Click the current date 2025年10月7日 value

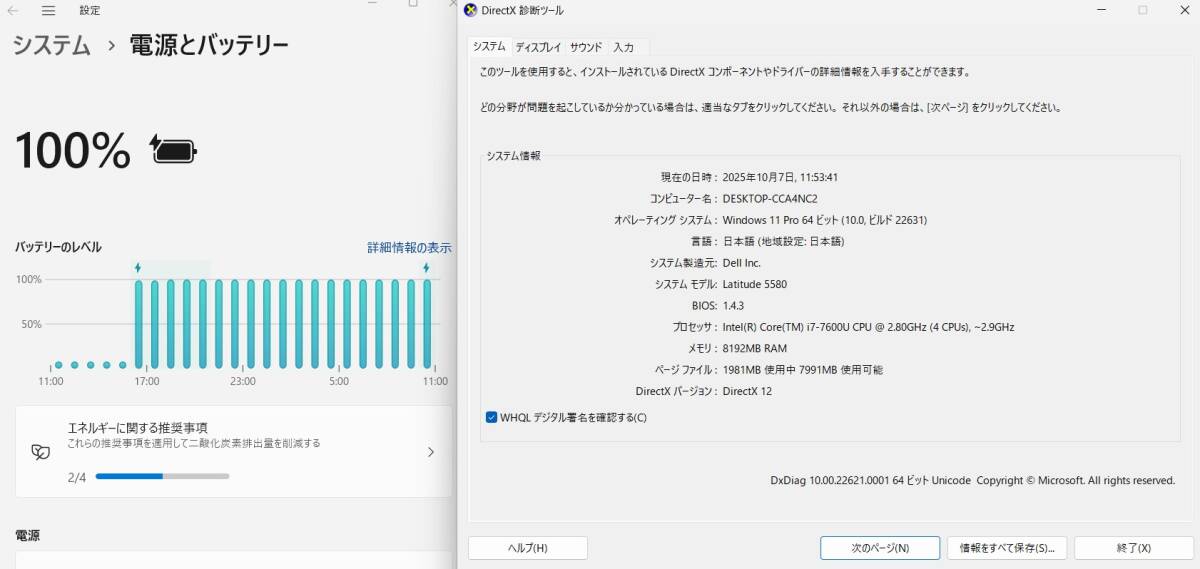click(780, 177)
